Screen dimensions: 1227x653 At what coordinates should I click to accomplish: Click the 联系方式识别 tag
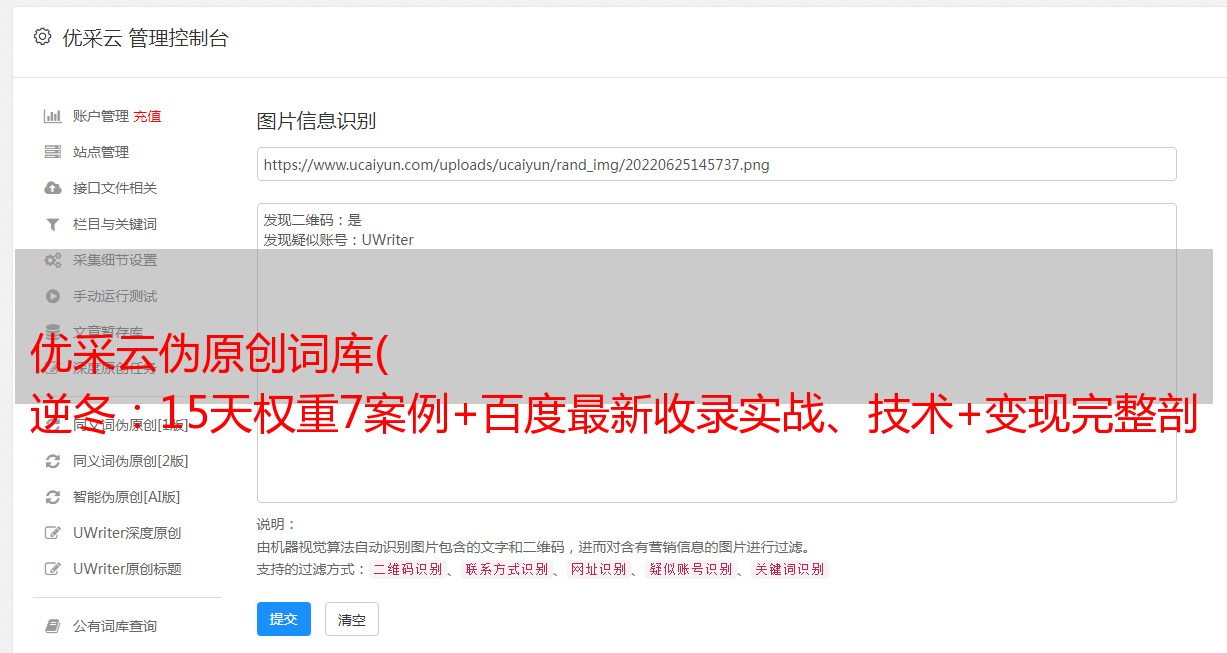pos(506,569)
